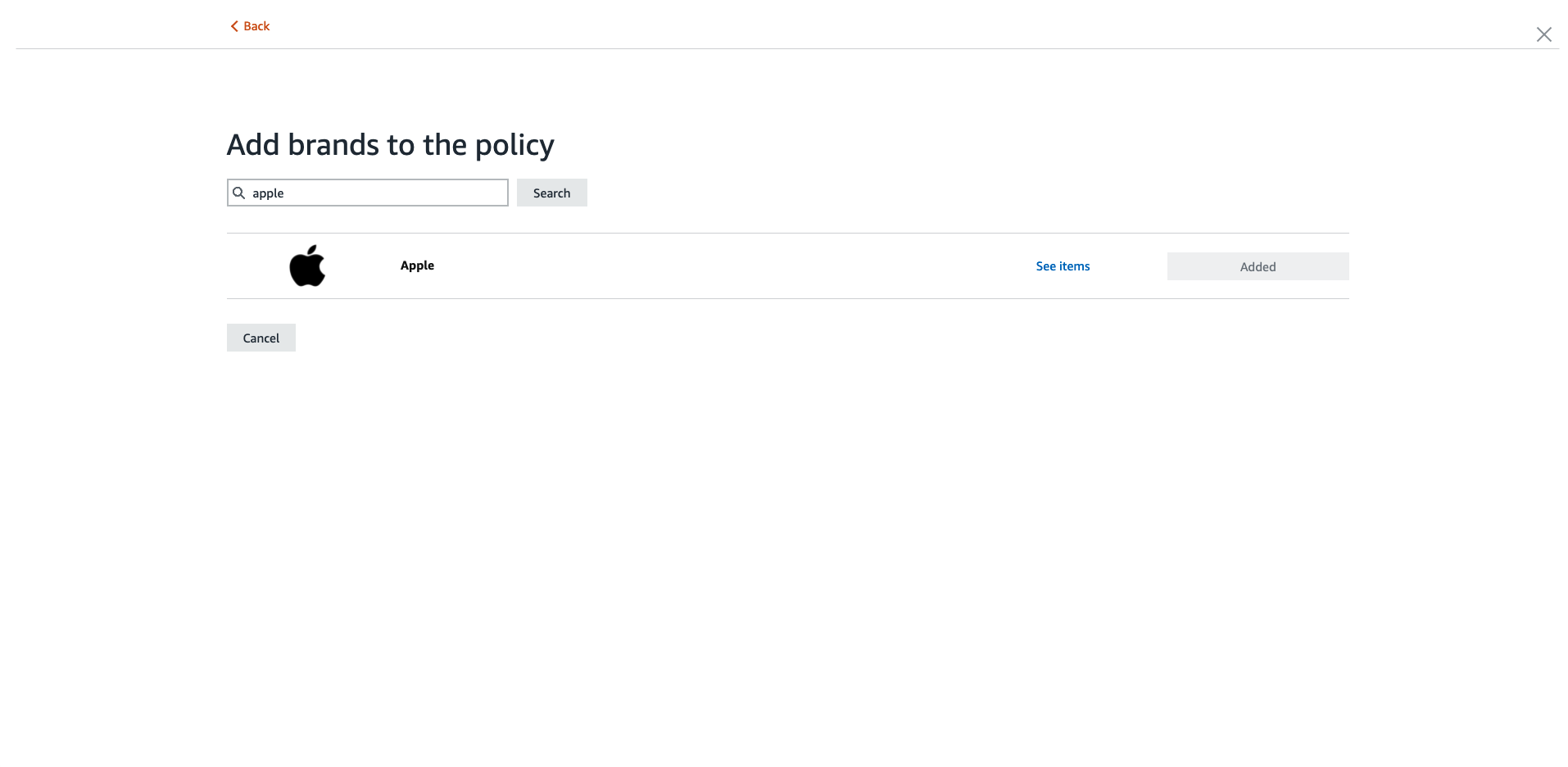Close the dialog with the X icon
1568x767 pixels.
[x=1543, y=34]
